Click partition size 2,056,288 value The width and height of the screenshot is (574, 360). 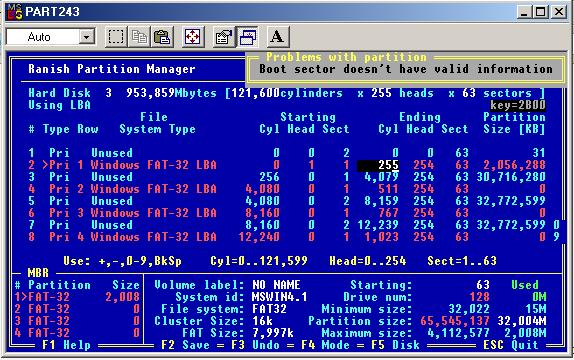[x=514, y=165]
